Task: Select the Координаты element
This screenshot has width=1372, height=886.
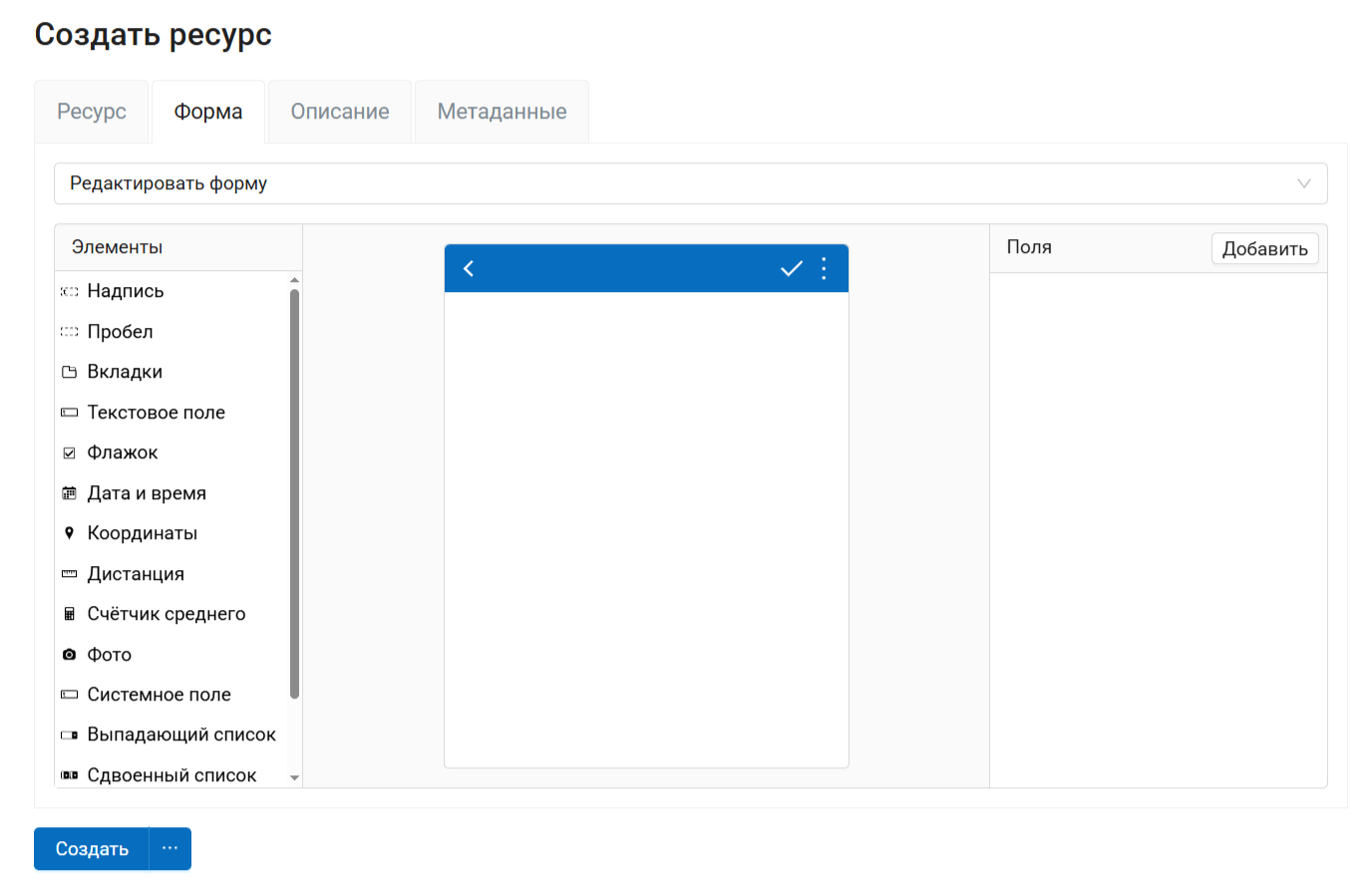Action: coord(140,532)
